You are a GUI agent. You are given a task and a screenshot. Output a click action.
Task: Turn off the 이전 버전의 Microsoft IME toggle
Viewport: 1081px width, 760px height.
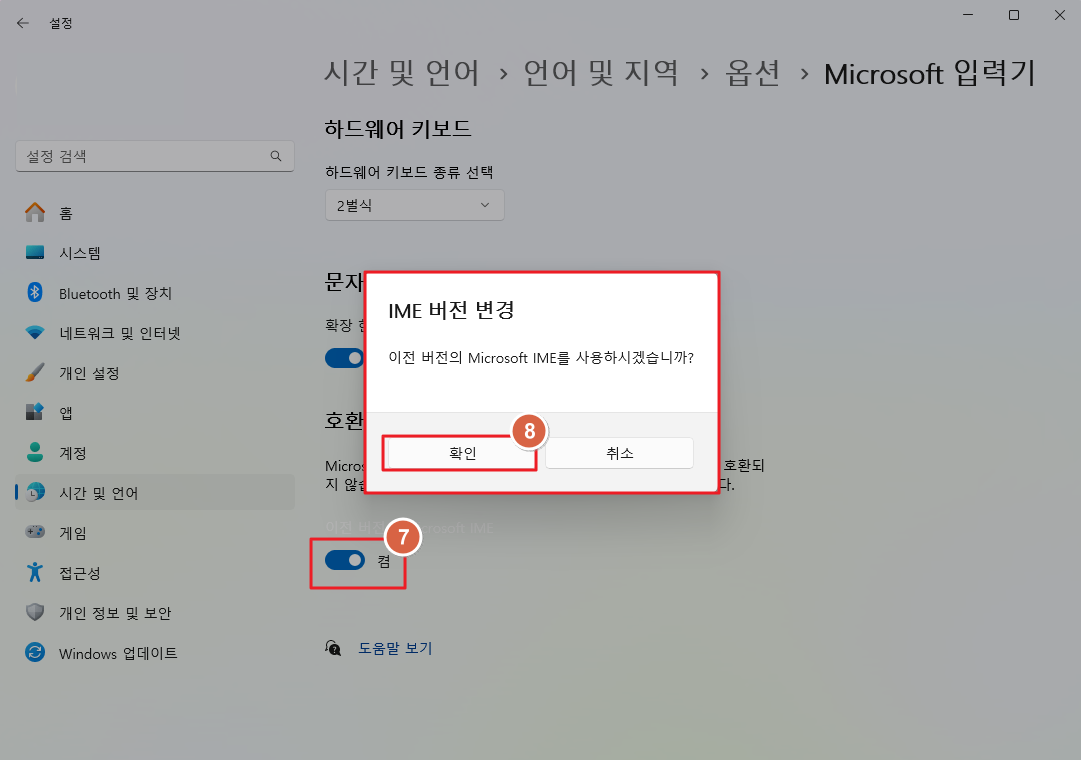345,560
